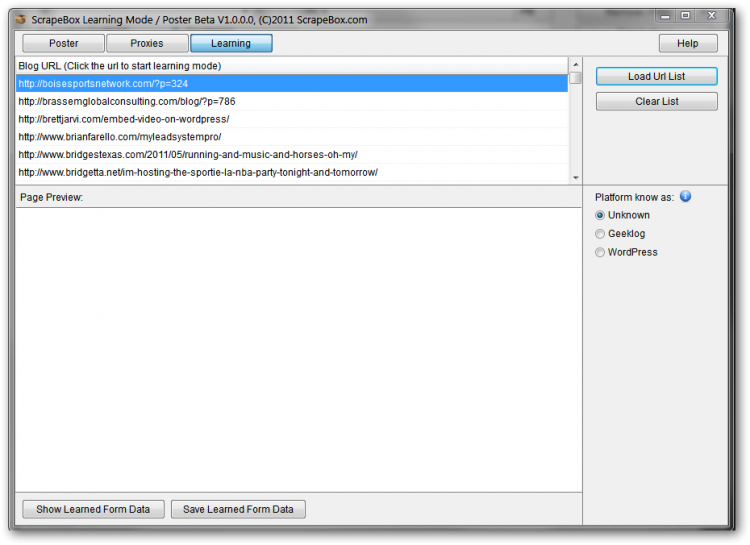The image size is (750, 545).
Task: Click the Load Url List button
Action: (x=656, y=77)
